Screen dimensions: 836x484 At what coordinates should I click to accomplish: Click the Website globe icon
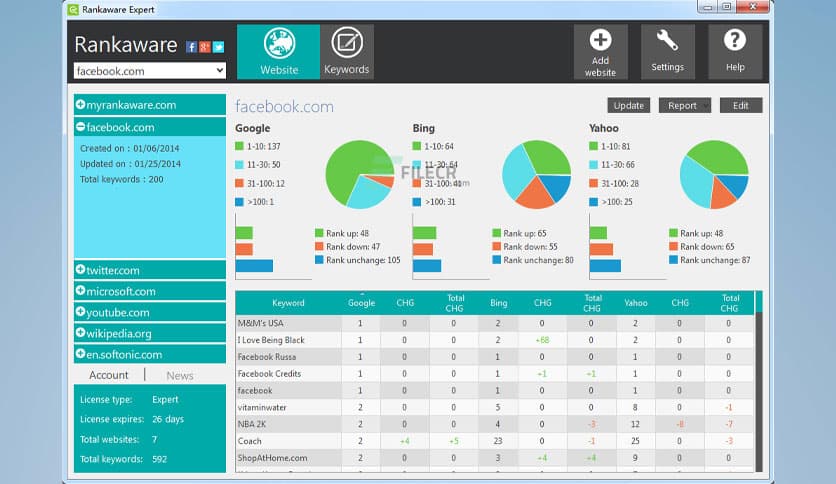279,43
